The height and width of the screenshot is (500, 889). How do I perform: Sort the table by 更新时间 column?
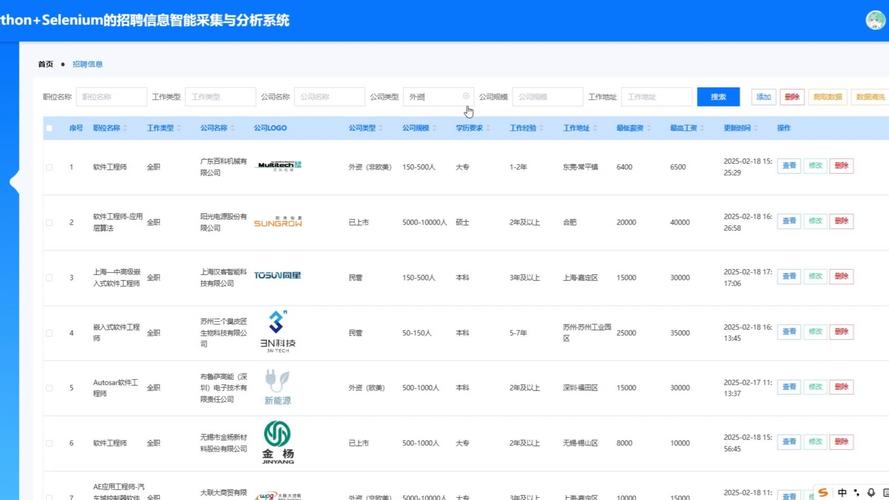tap(740, 128)
